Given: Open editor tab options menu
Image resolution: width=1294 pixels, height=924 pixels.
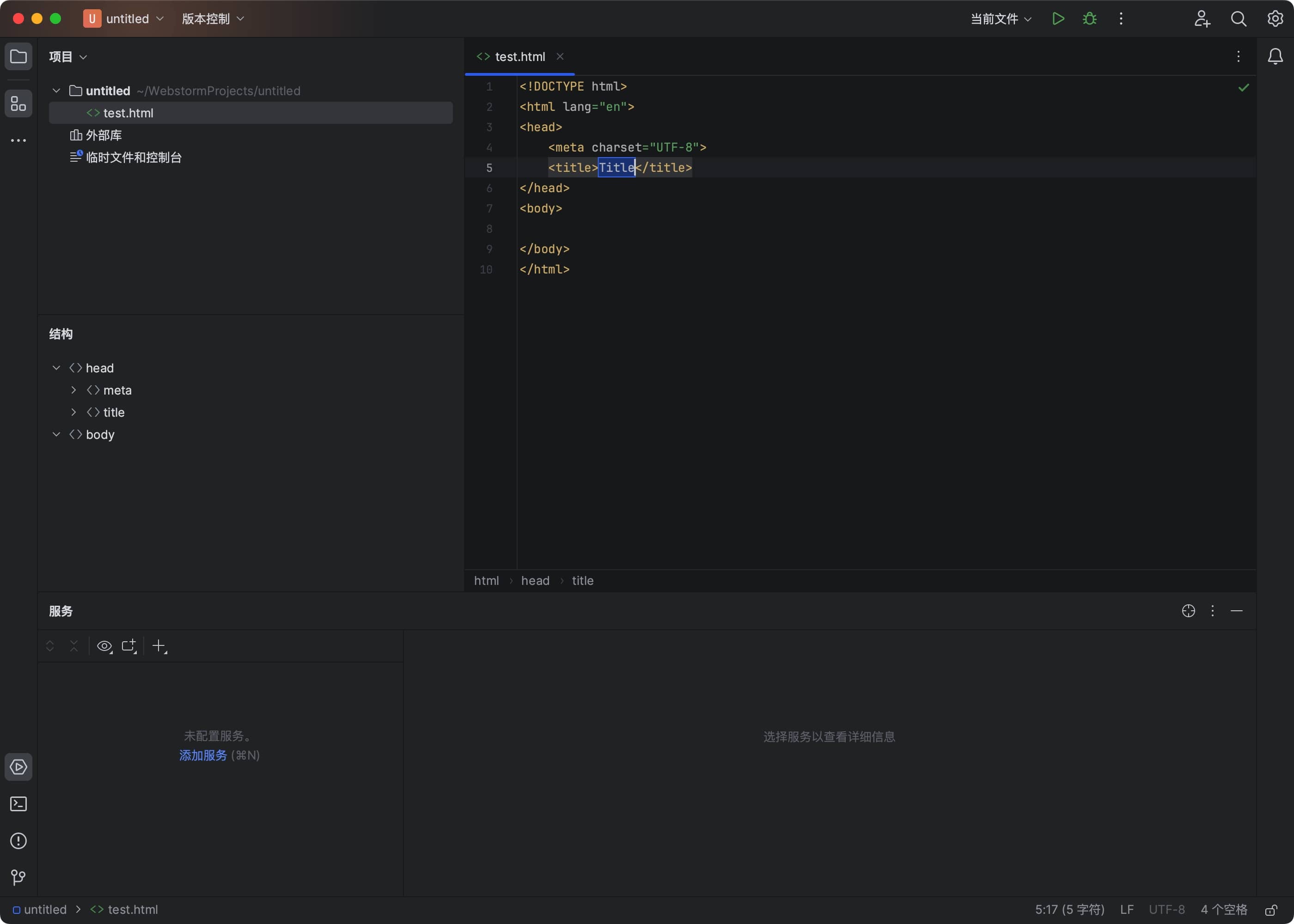Looking at the screenshot, I should pos(1238,56).
